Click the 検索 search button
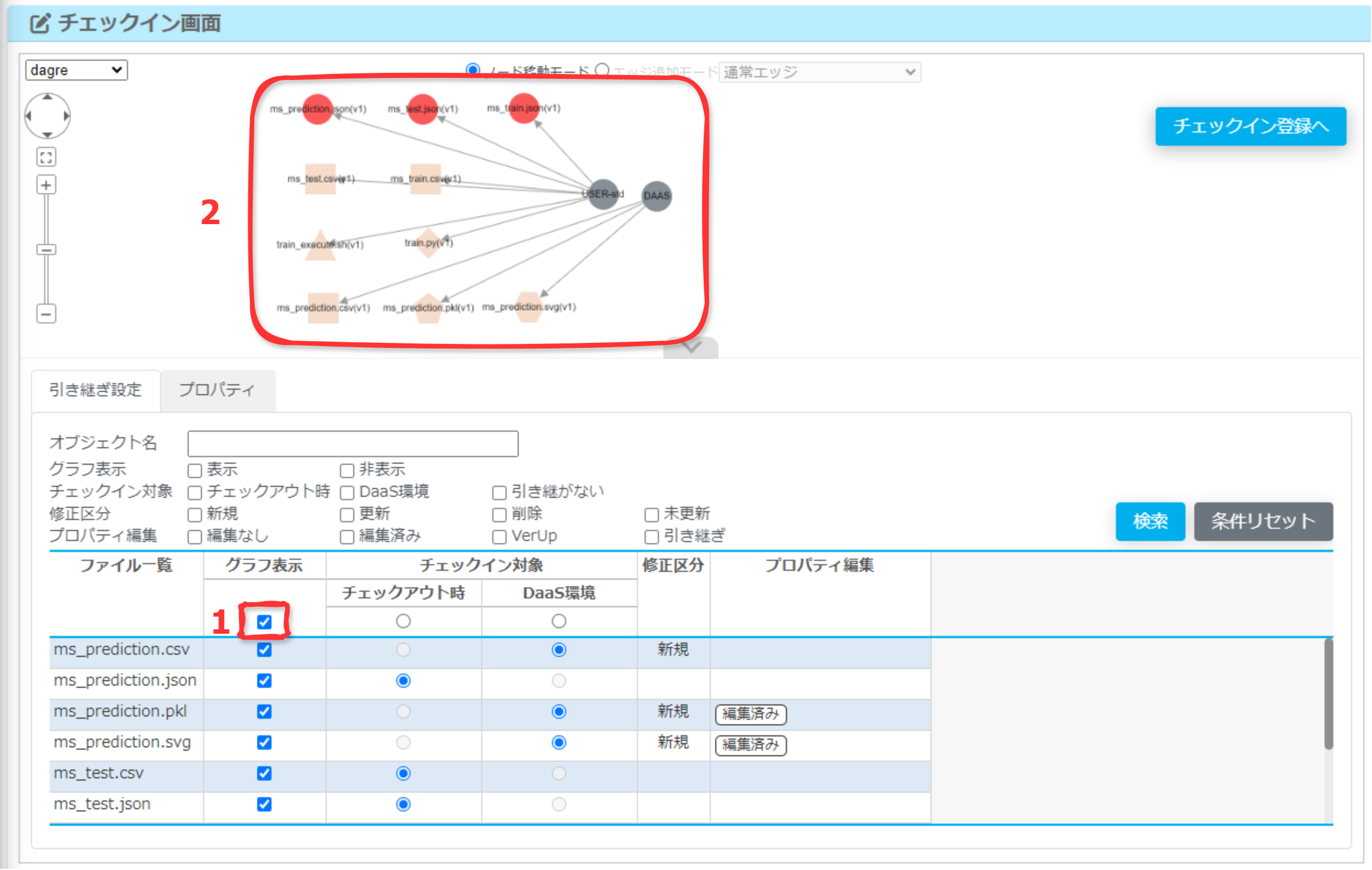 [1150, 521]
